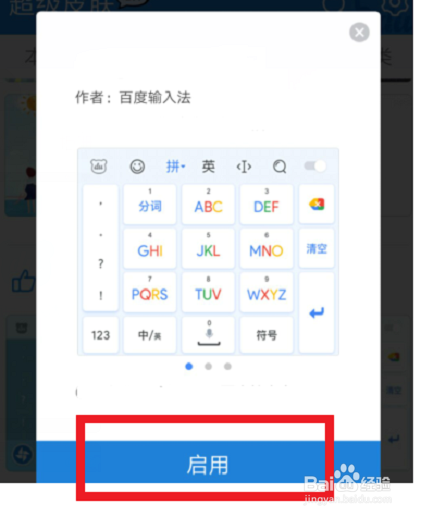
Task: Tap the search magnifier icon
Action: point(279,166)
